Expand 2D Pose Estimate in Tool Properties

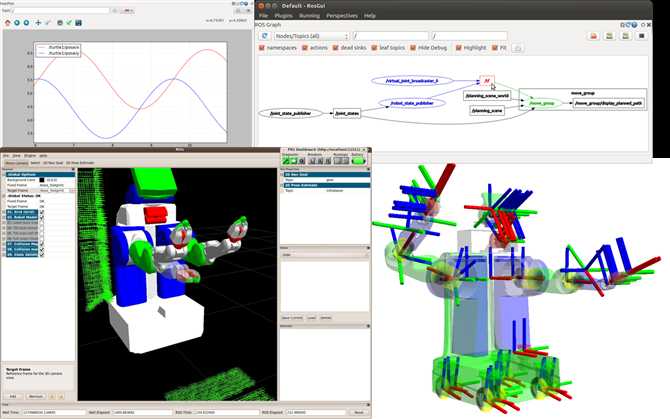(x=282, y=185)
